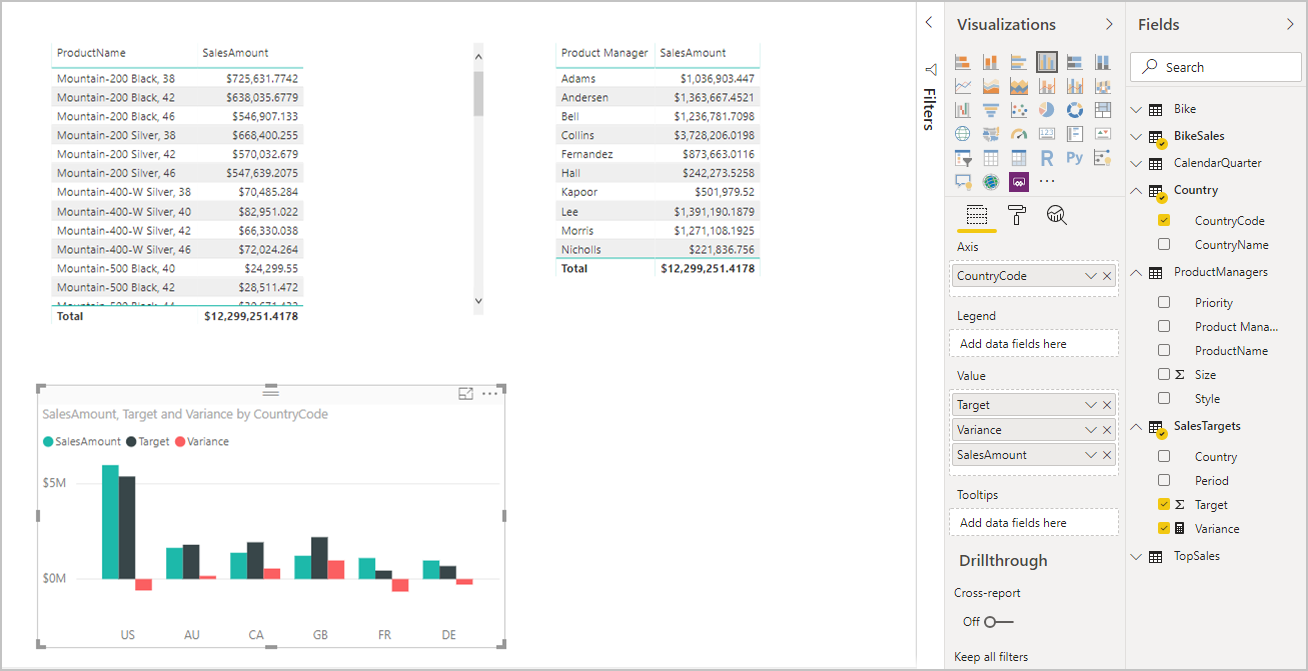Image resolution: width=1308 pixels, height=671 pixels.
Task: Check the Period field under SalesTargets
Action: pos(1164,480)
